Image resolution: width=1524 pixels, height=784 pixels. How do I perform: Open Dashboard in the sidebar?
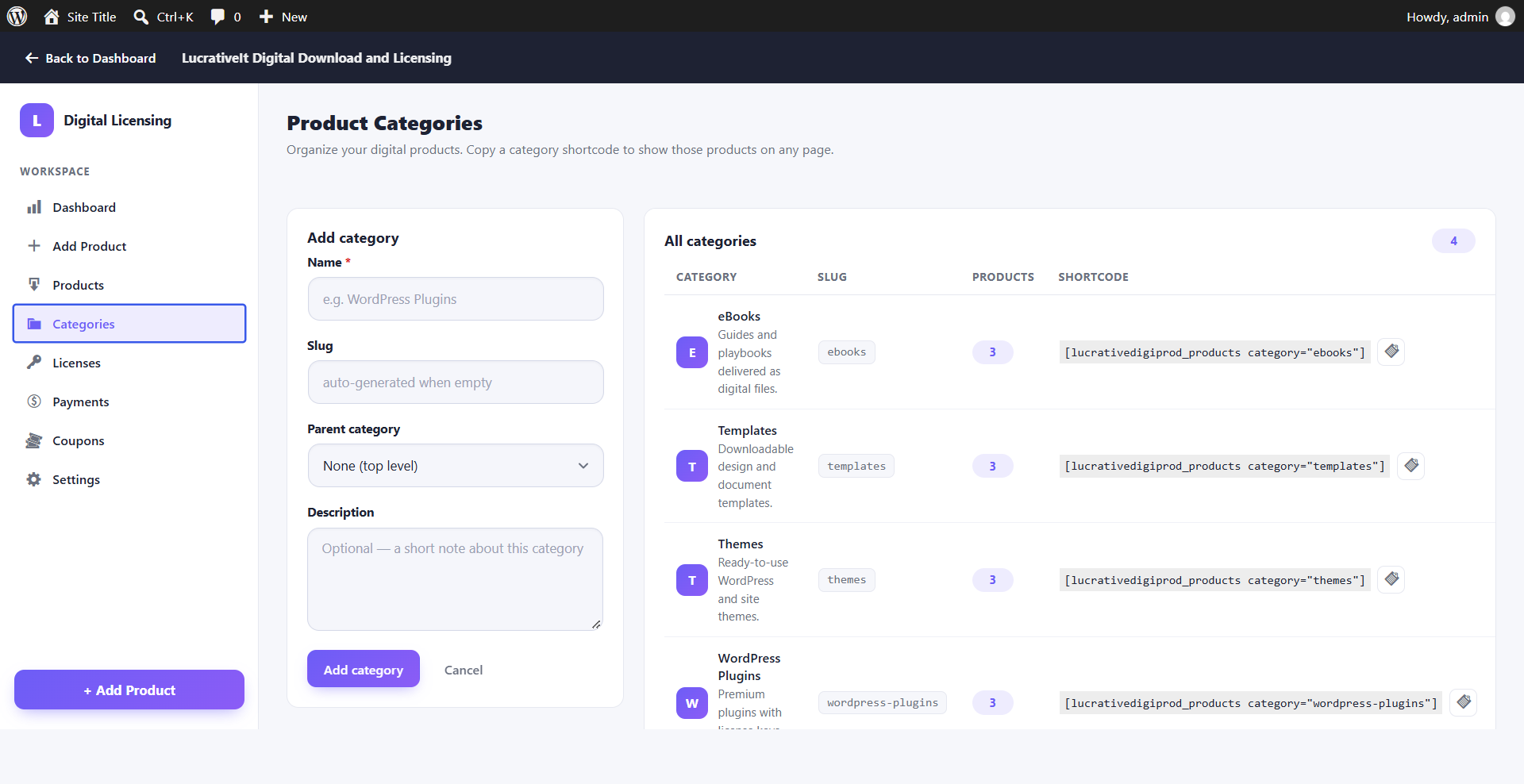pos(129,207)
